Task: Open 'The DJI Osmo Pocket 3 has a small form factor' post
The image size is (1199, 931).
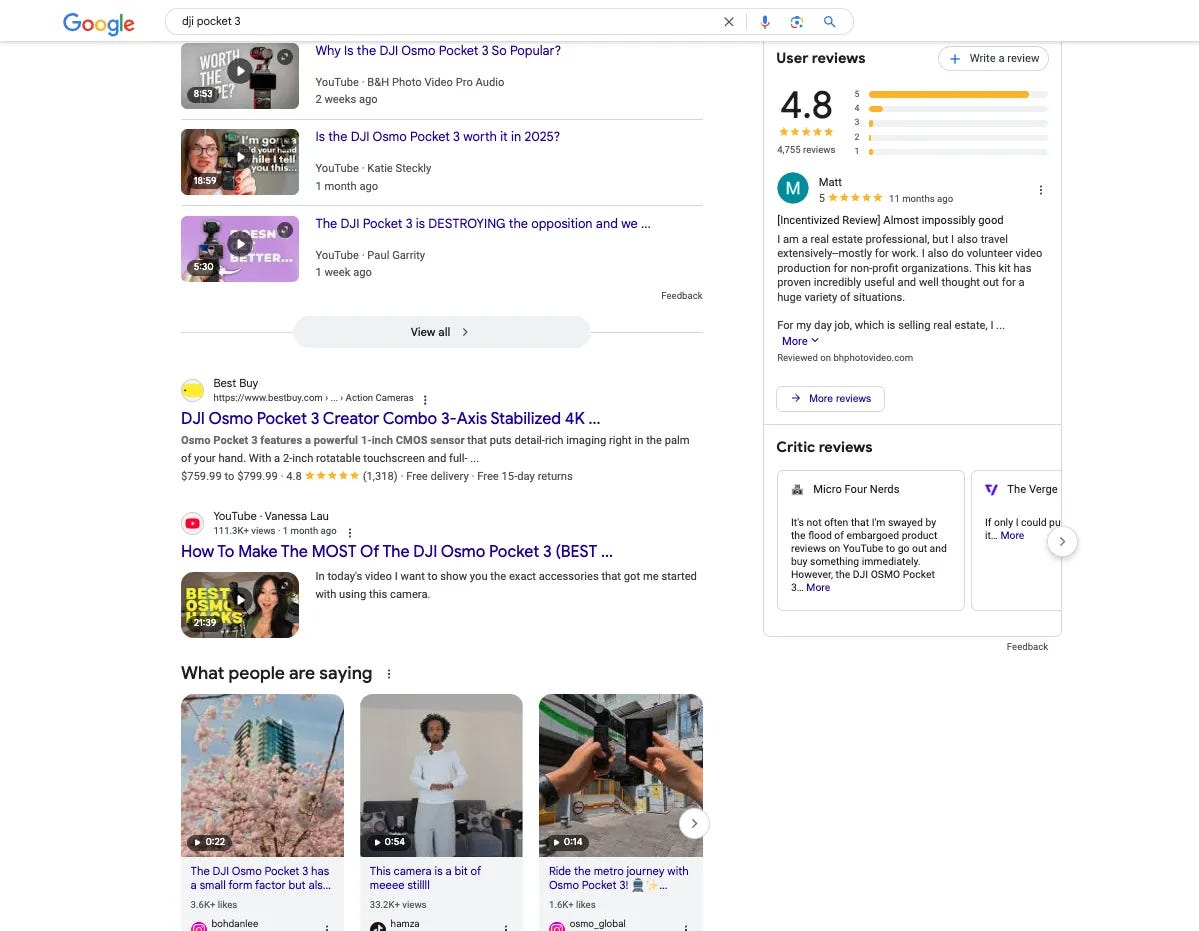Action: point(260,877)
